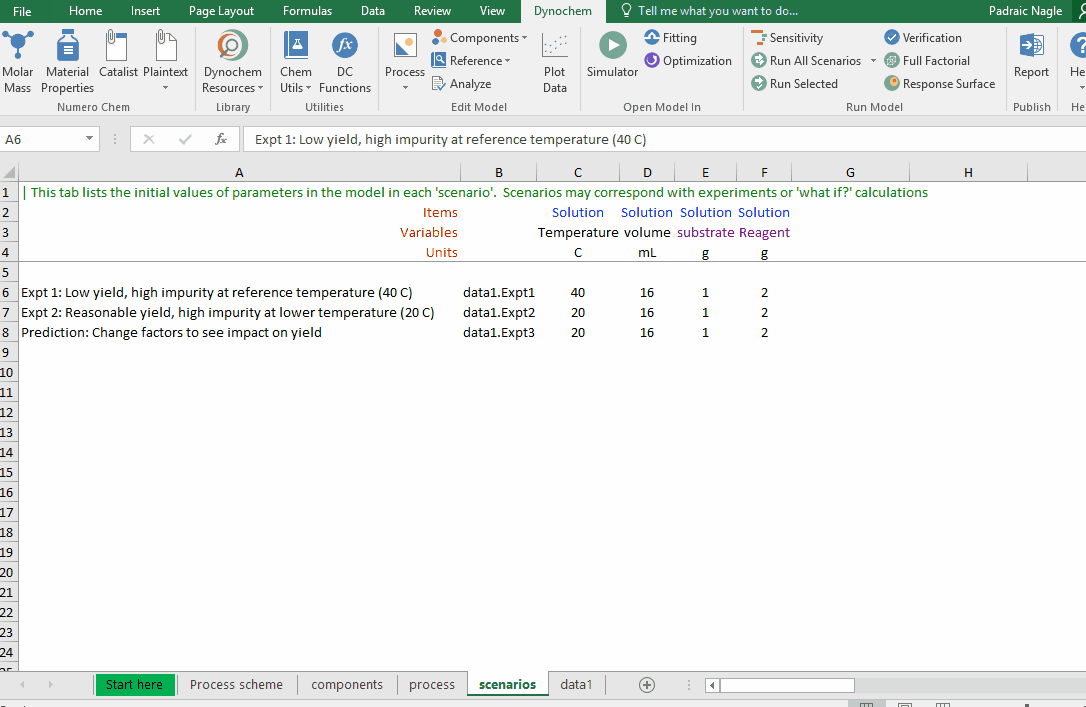Click the Report publish icon
The height and width of the screenshot is (707, 1086).
click(1031, 57)
